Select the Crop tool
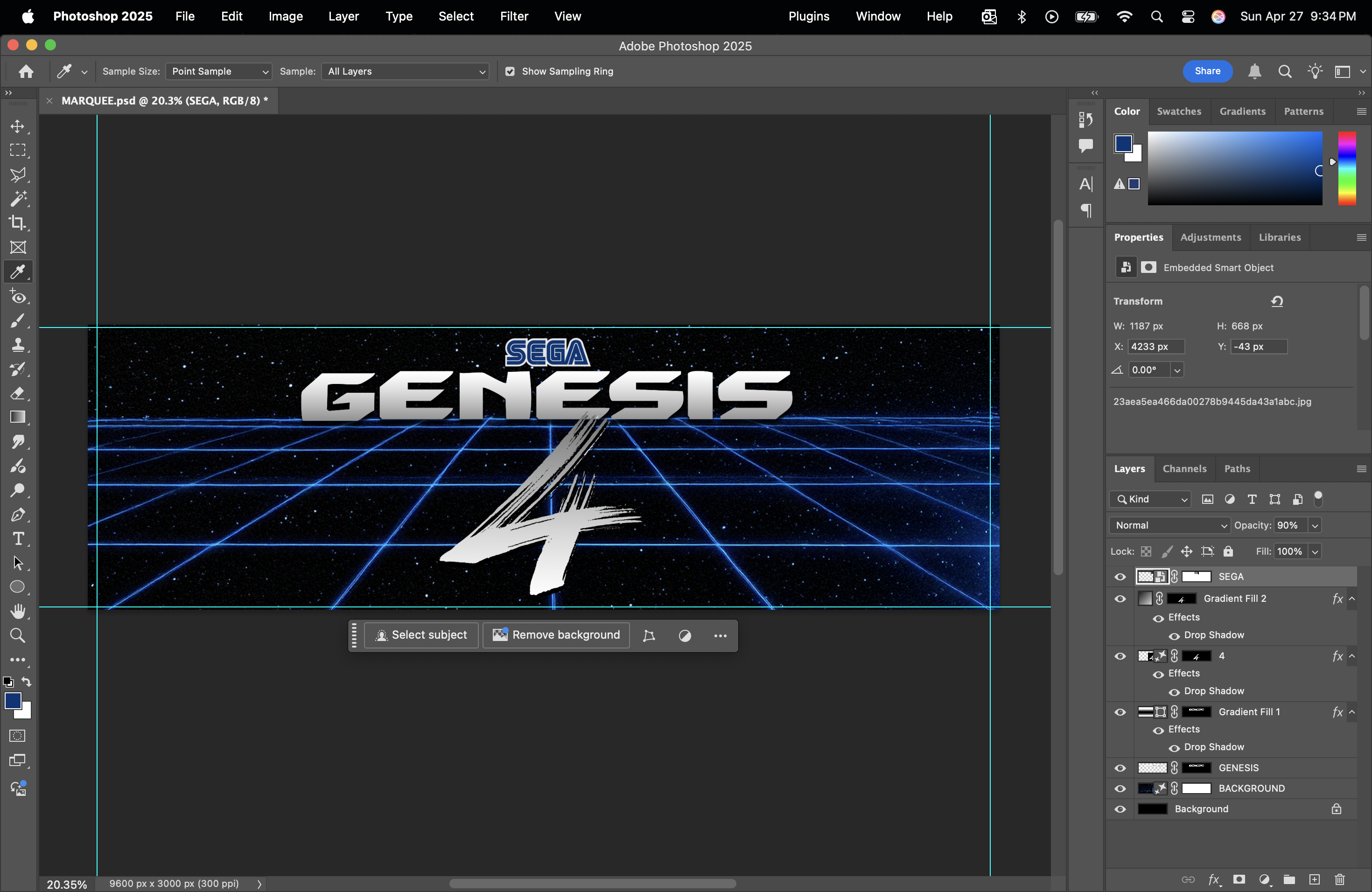 (x=18, y=223)
